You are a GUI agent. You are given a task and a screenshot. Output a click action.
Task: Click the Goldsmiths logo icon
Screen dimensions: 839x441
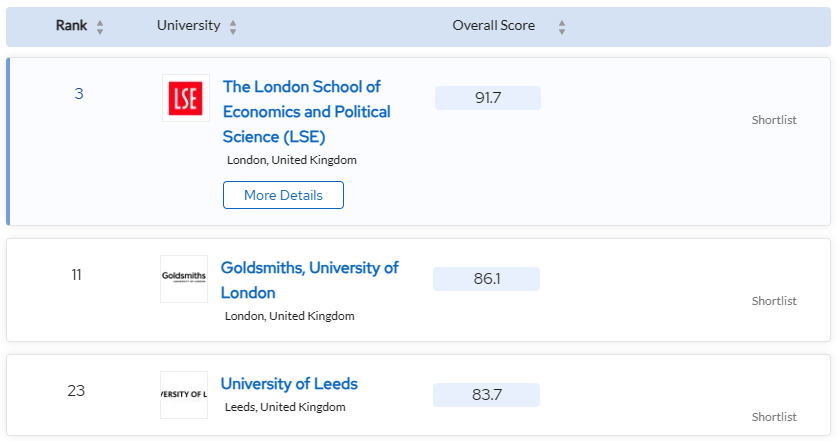click(184, 279)
